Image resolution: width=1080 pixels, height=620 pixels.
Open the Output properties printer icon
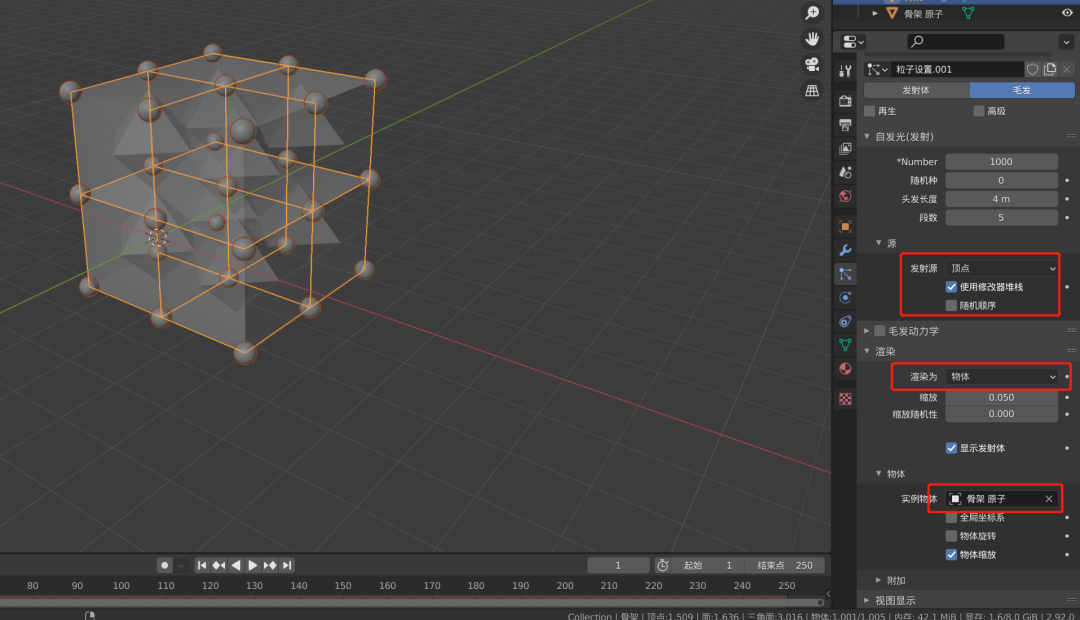click(x=845, y=125)
